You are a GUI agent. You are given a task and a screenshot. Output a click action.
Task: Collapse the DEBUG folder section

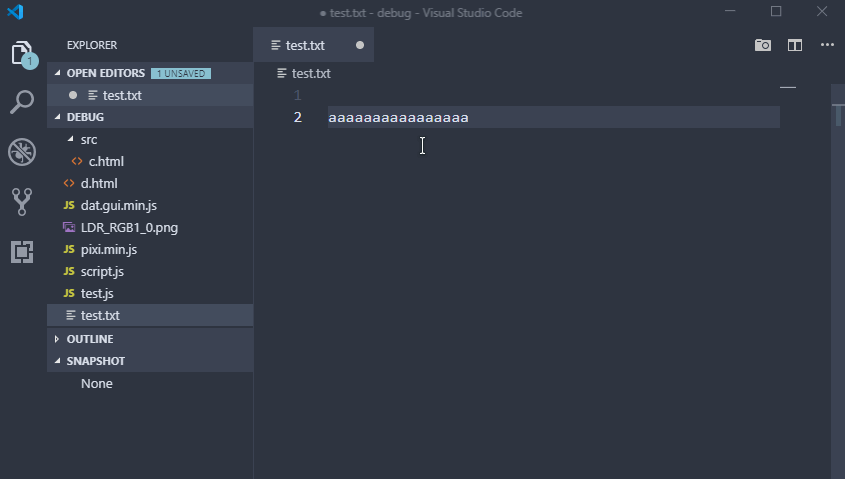58,117
